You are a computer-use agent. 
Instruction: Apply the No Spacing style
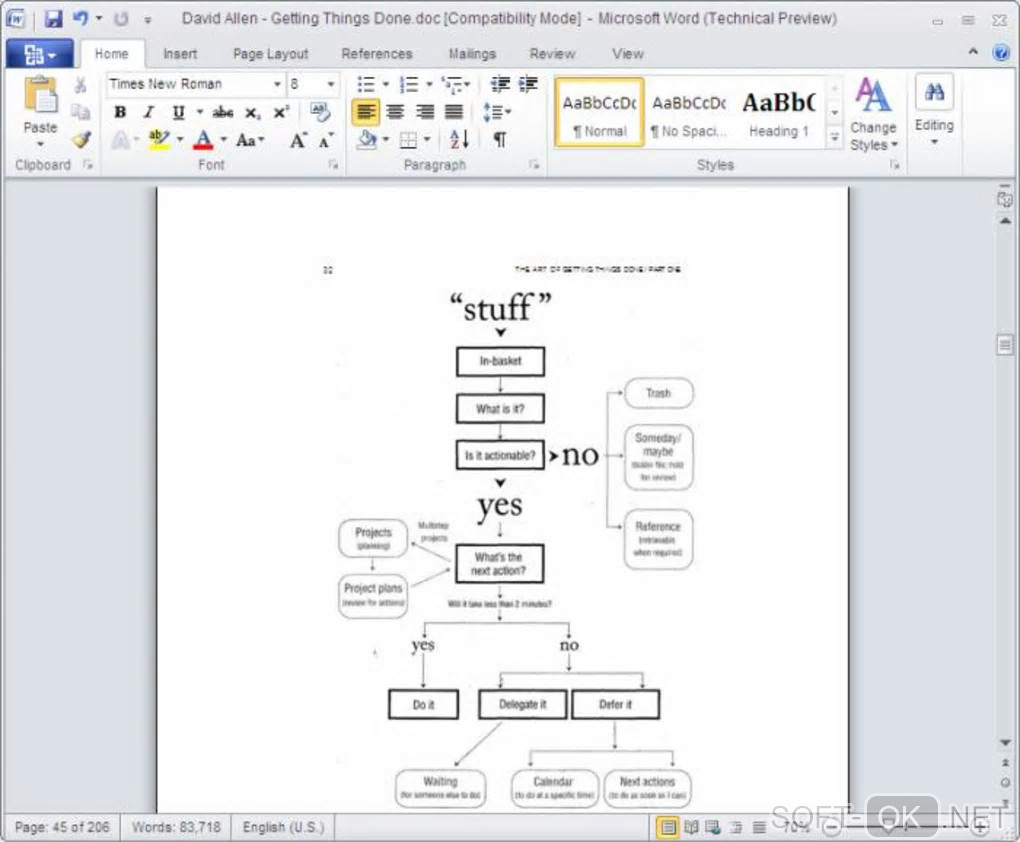click(x=689, y=112)
